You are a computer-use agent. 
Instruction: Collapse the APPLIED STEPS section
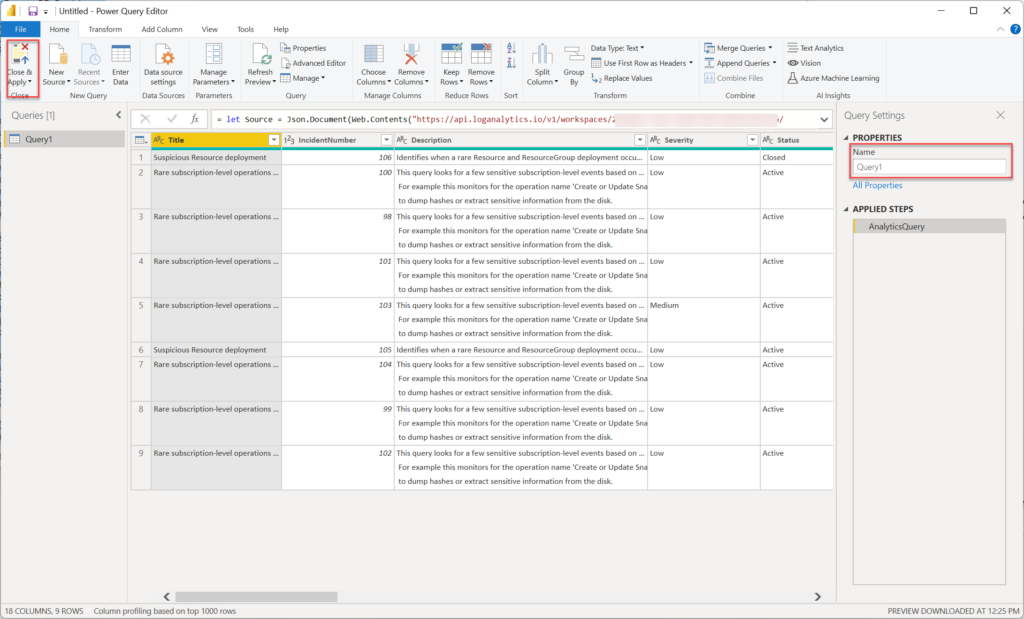click(x=846, y=209)
